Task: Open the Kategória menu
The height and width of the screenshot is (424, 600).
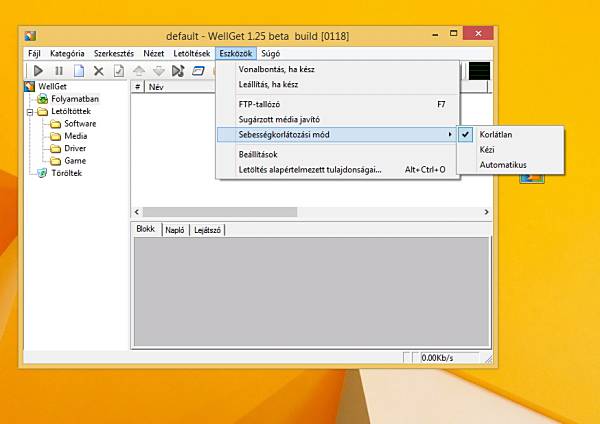Action: (67, 54)
